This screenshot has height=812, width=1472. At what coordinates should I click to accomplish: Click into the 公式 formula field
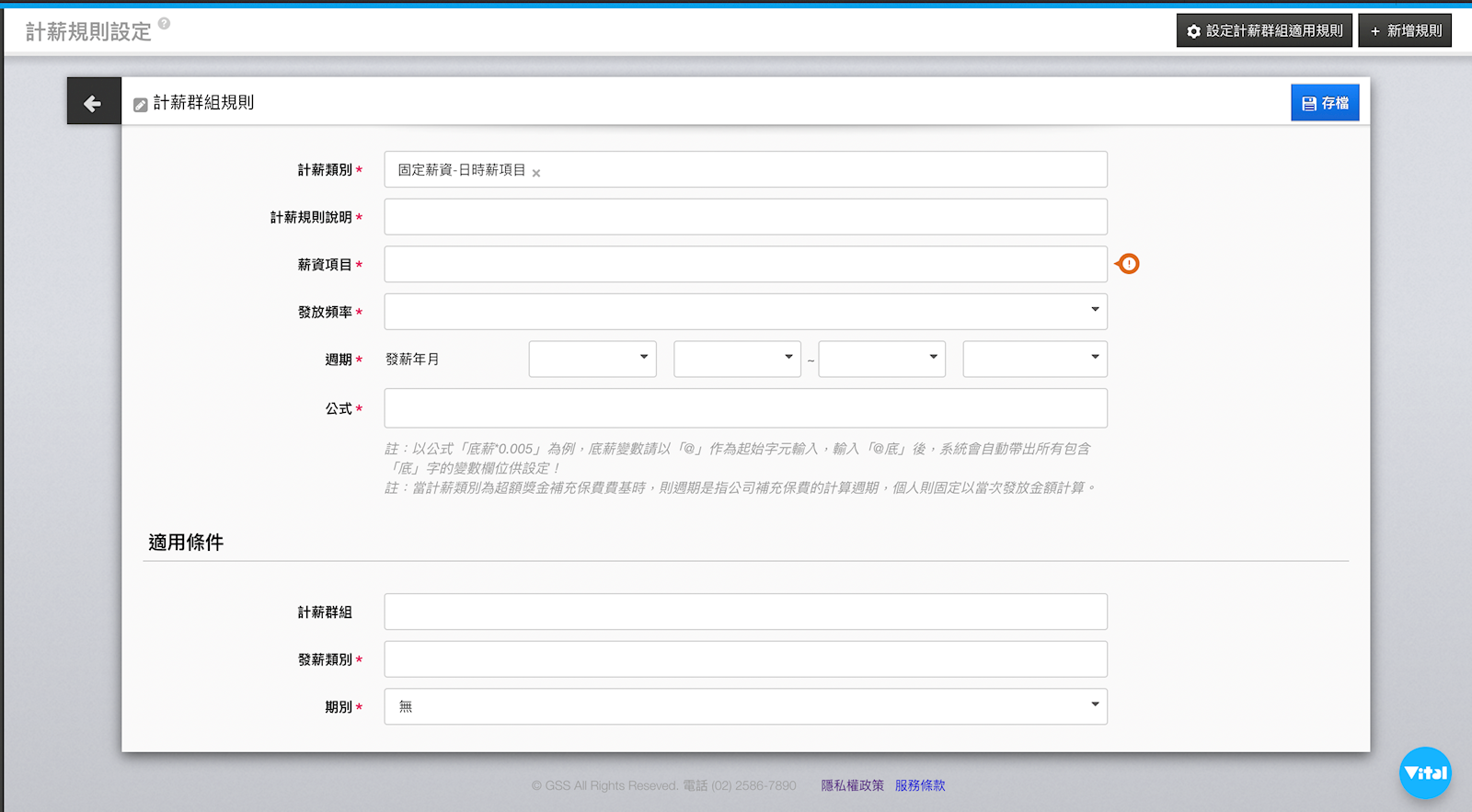click(745, 408)
